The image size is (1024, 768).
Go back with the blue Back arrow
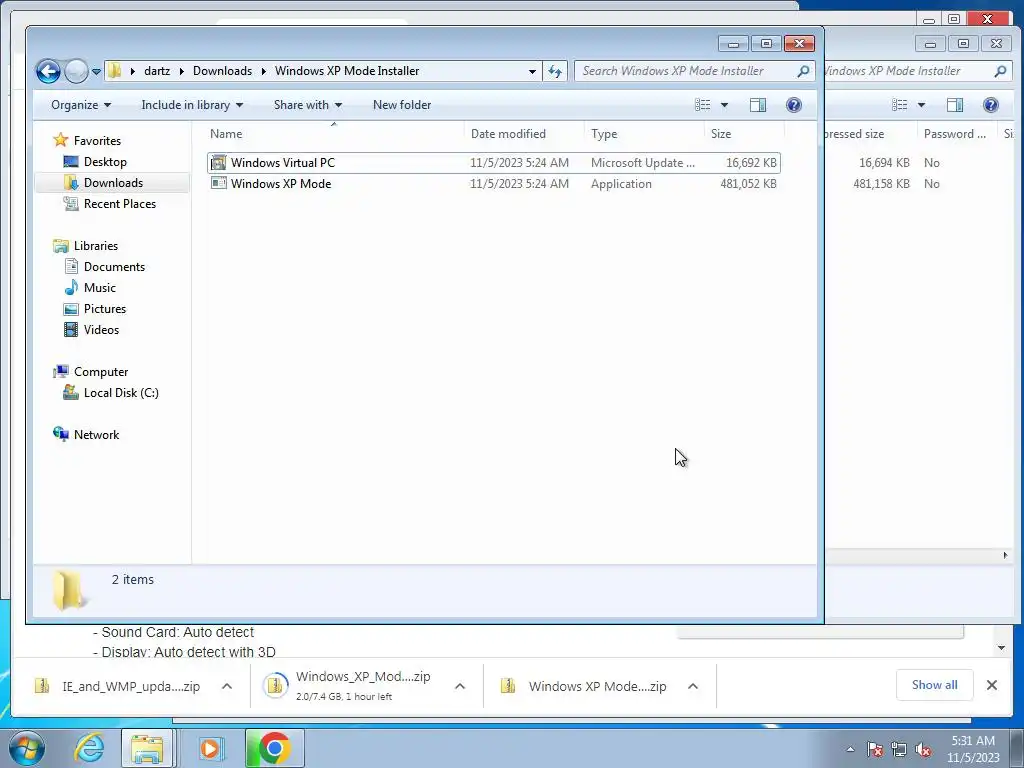(48, 71)
